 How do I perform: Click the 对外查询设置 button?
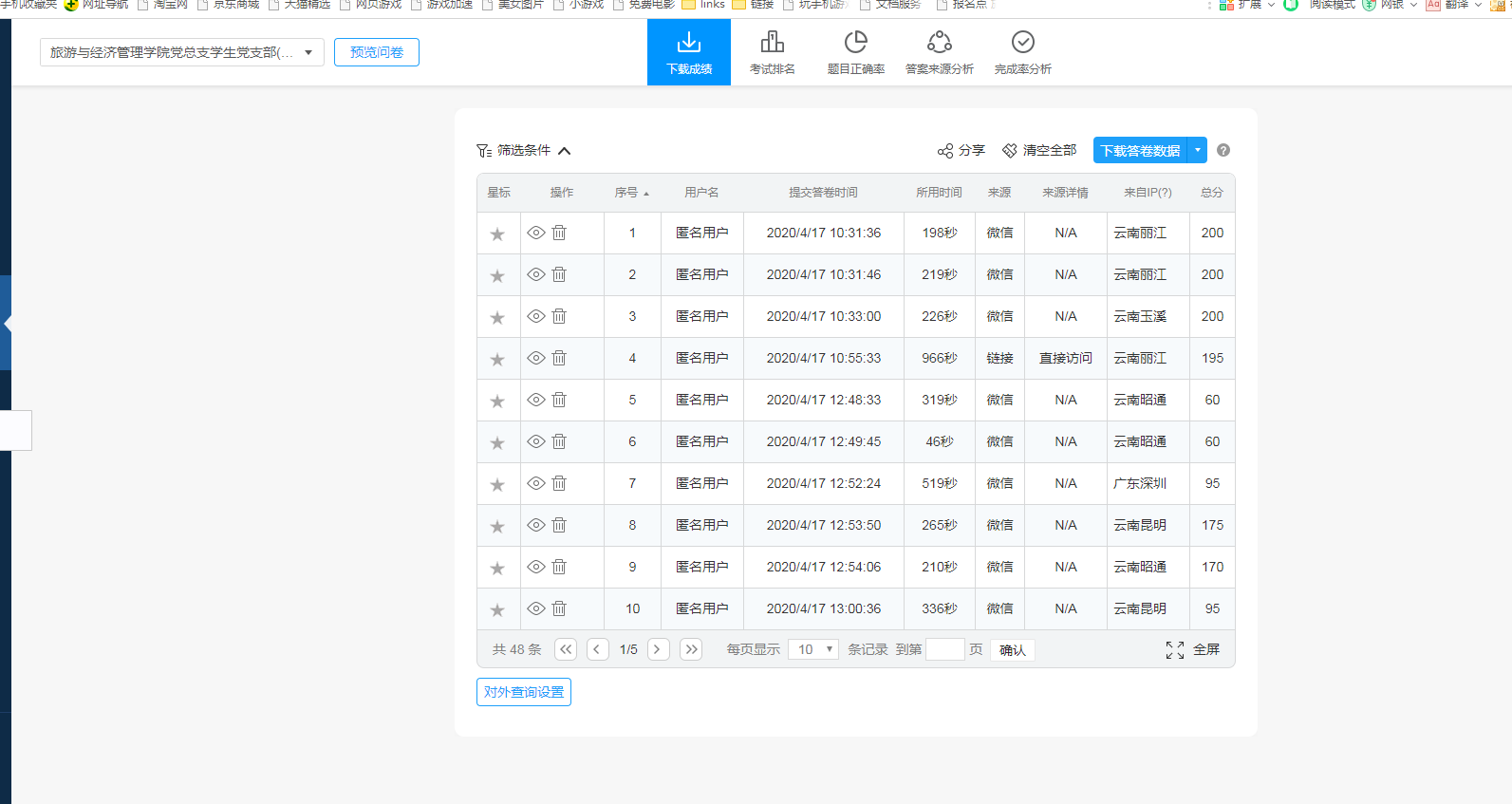pos(524,692)
